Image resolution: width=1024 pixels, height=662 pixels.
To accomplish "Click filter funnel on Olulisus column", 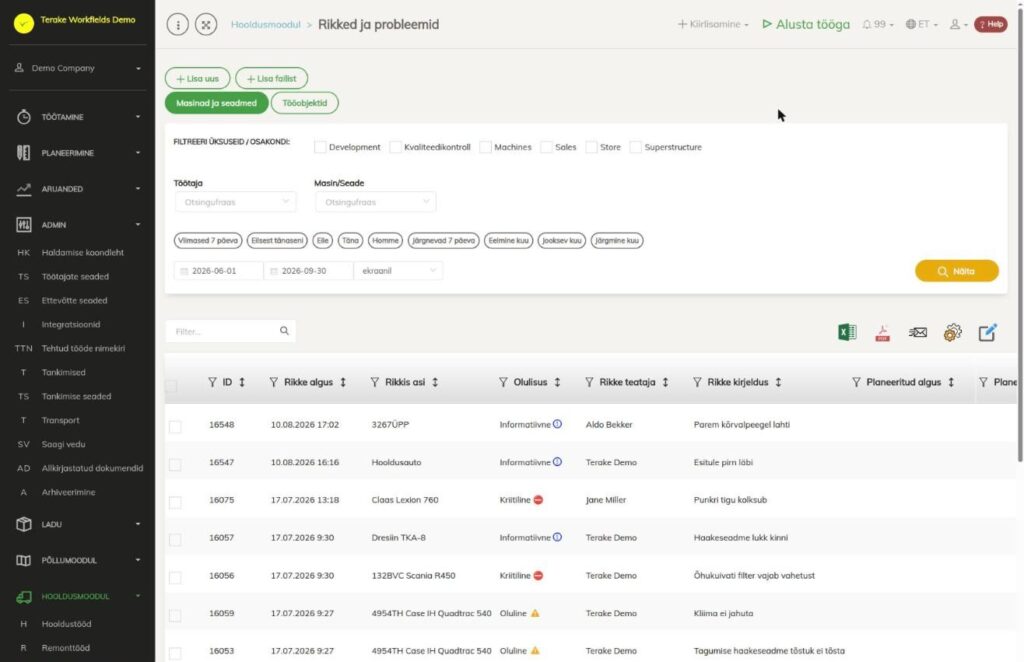I will click(503, 382).
